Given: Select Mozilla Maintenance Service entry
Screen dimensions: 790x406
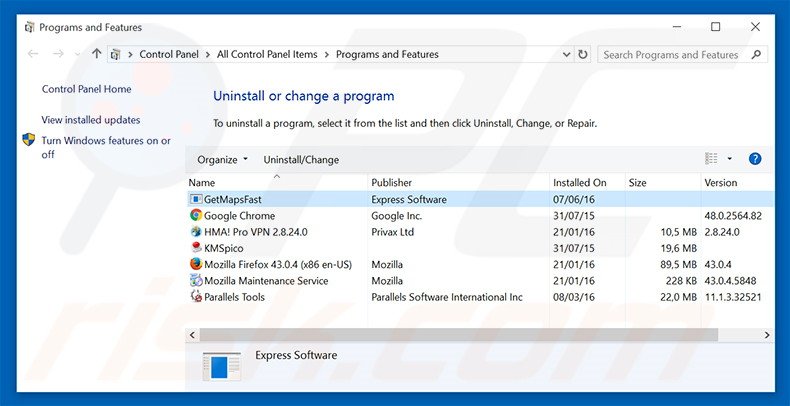Looking at the screenshot, I should click(x=266, y=281).
